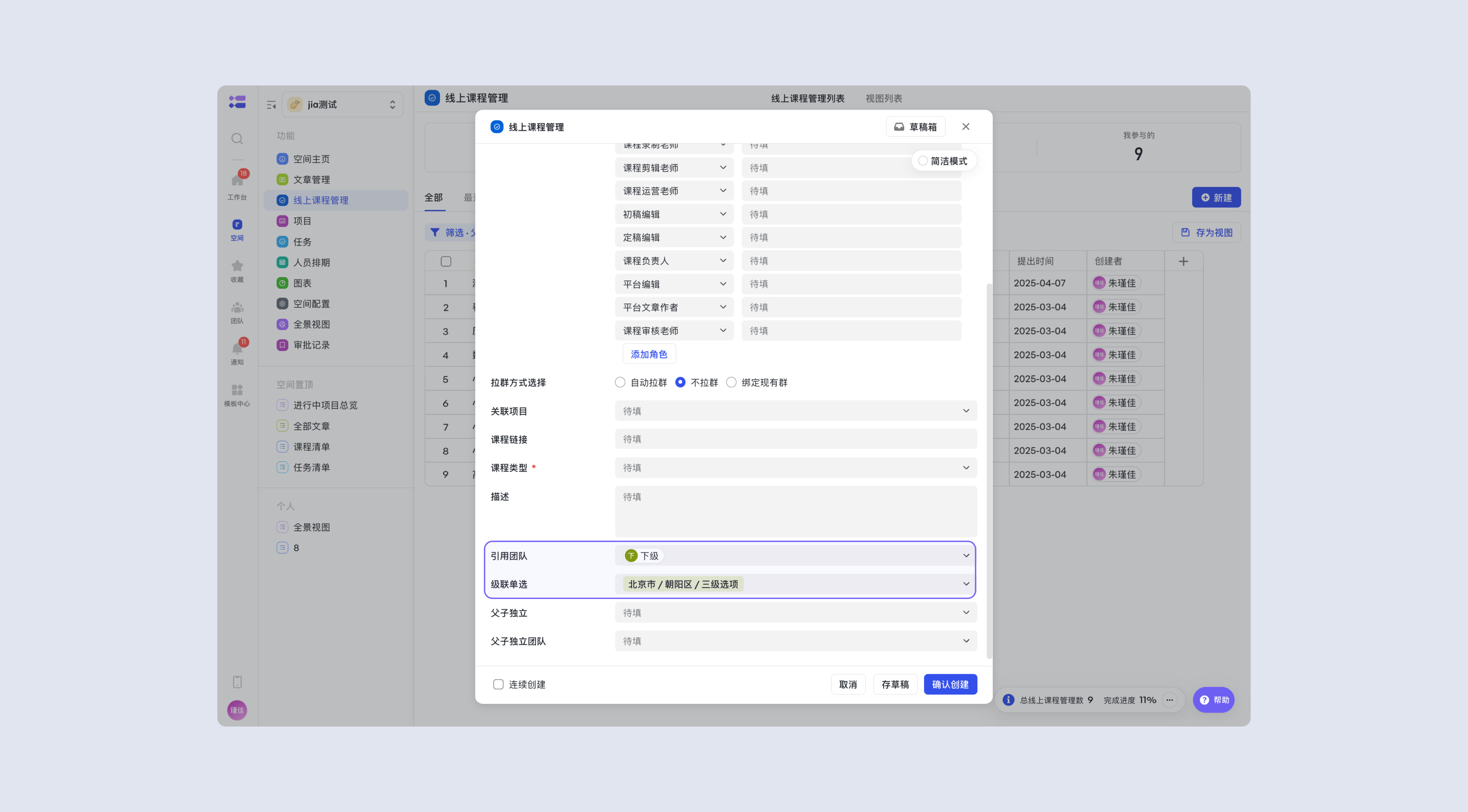The height and width of the screenshot is (812, 1468).
Task: Open the 初稿编辑 role dropdown
Action: (674, 214)
